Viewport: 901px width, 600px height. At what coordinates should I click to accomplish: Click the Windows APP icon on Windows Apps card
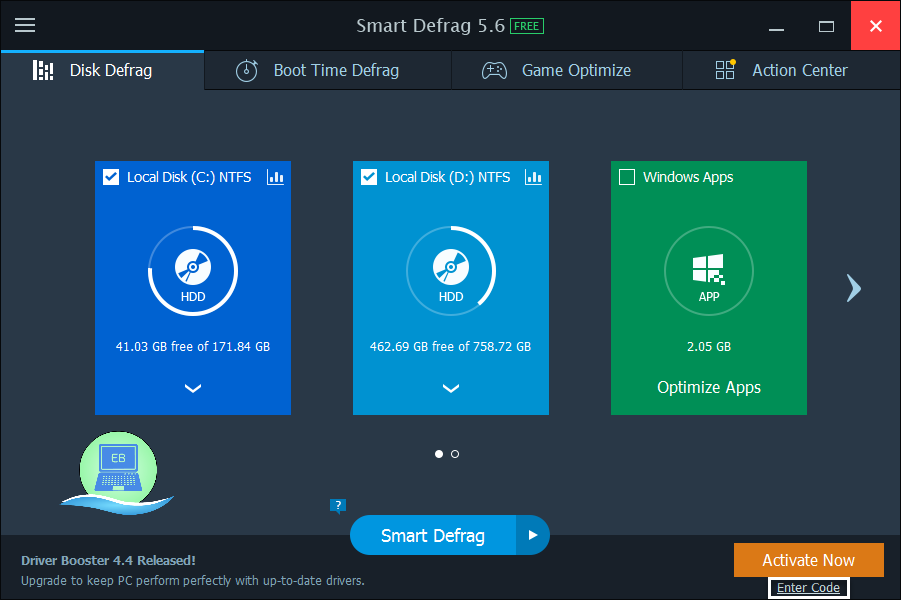pos(709,271)
